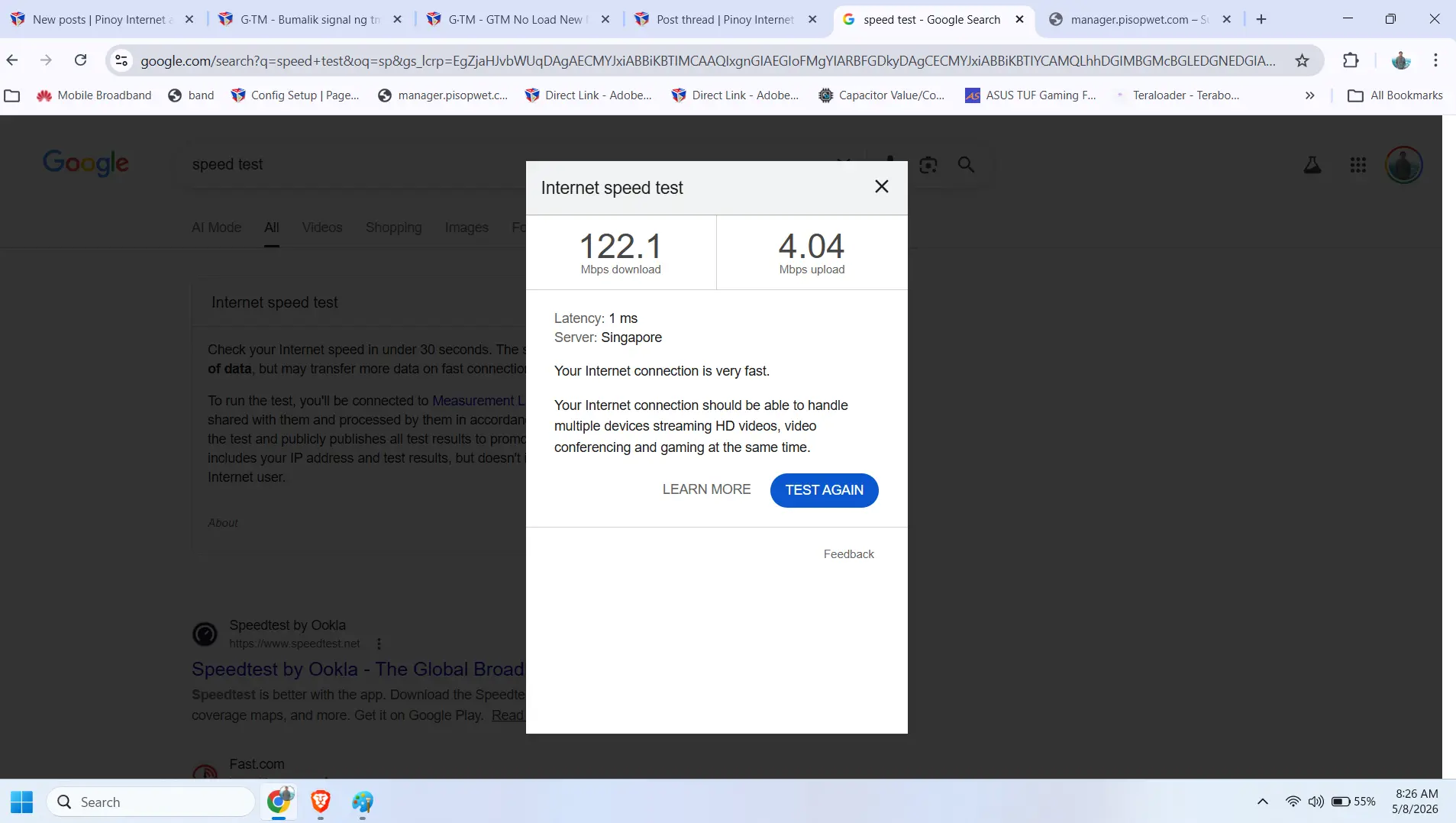Click battery 55% indicator
The image size is (1456, 823).
coord(1353,802)
